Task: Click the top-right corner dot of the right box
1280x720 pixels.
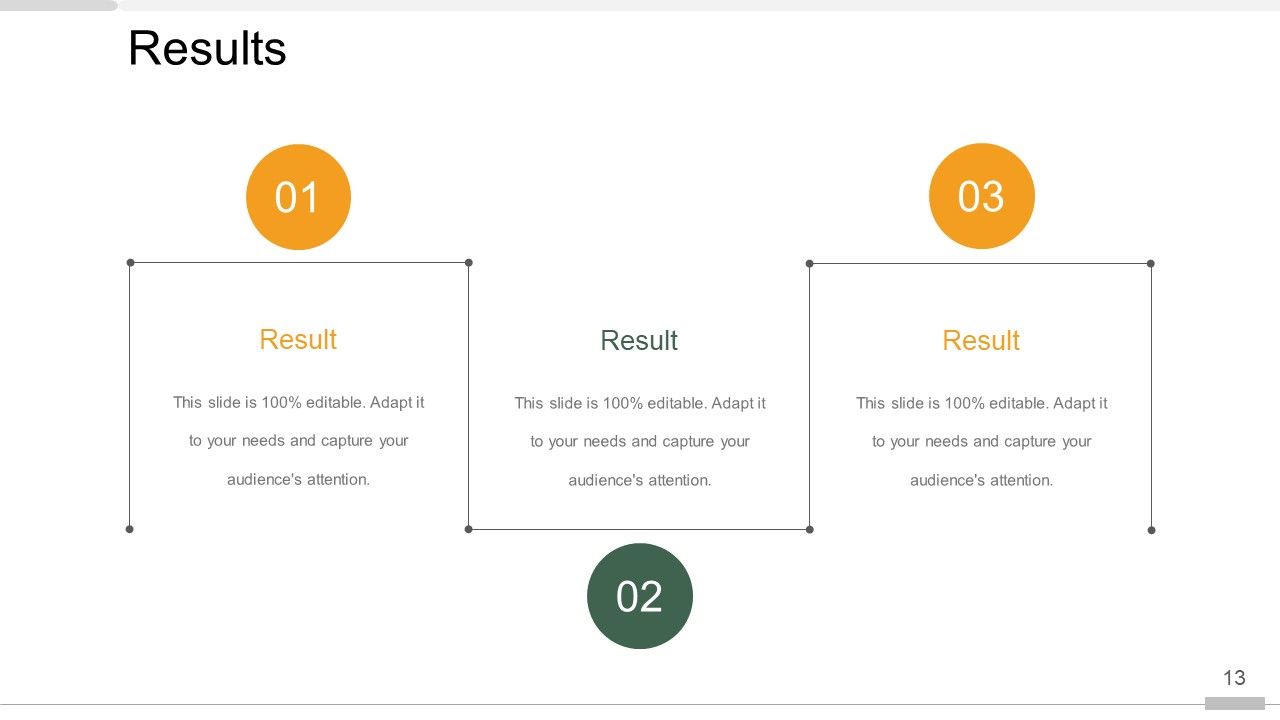Action: point(1151,264)
